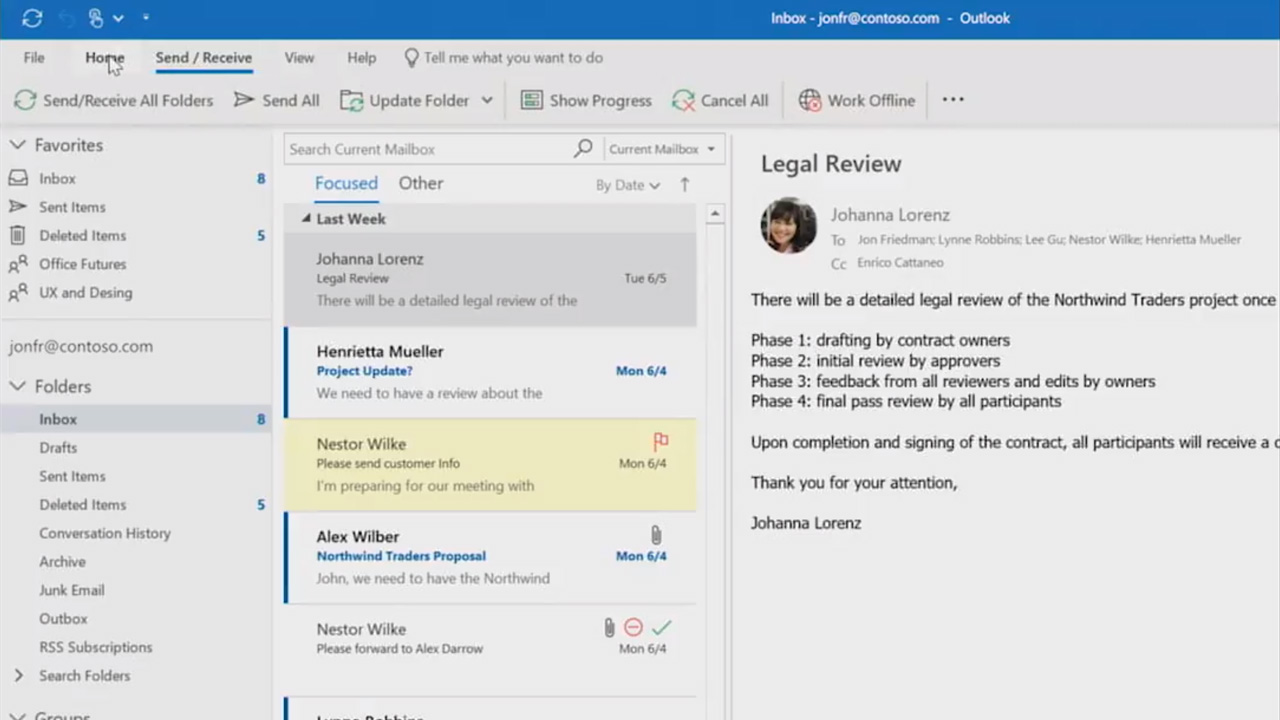Click the red flag on Nestor Wilke email

tap(660, 441)
